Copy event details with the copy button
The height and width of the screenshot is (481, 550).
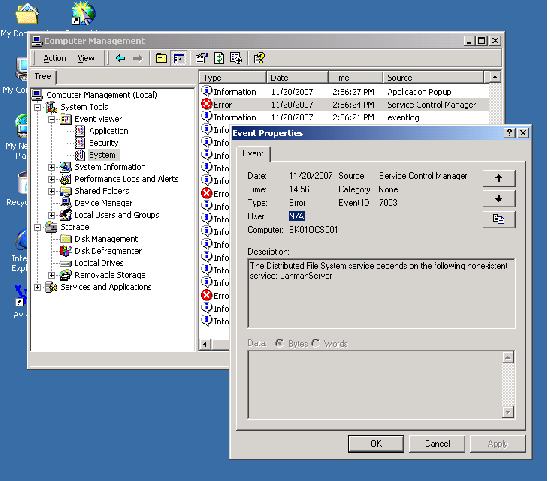499,219
